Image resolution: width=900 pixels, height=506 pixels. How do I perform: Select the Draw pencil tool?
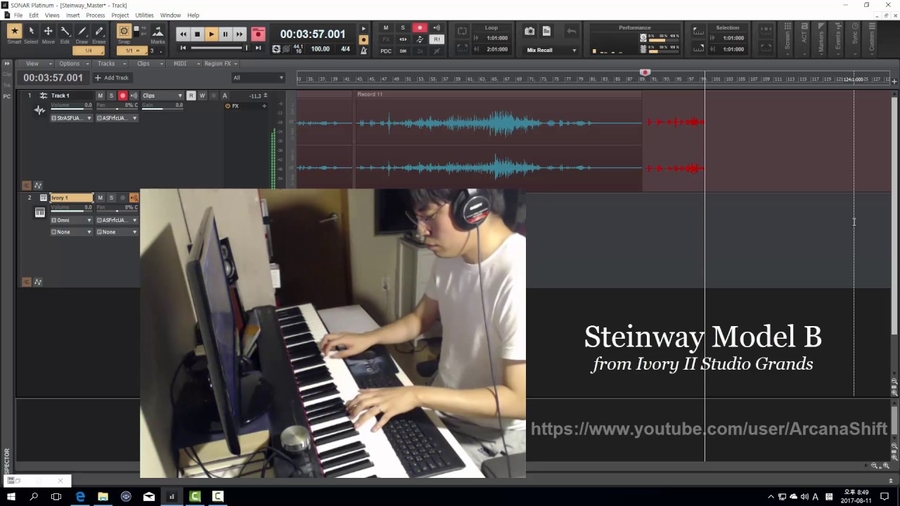[82, 32]
